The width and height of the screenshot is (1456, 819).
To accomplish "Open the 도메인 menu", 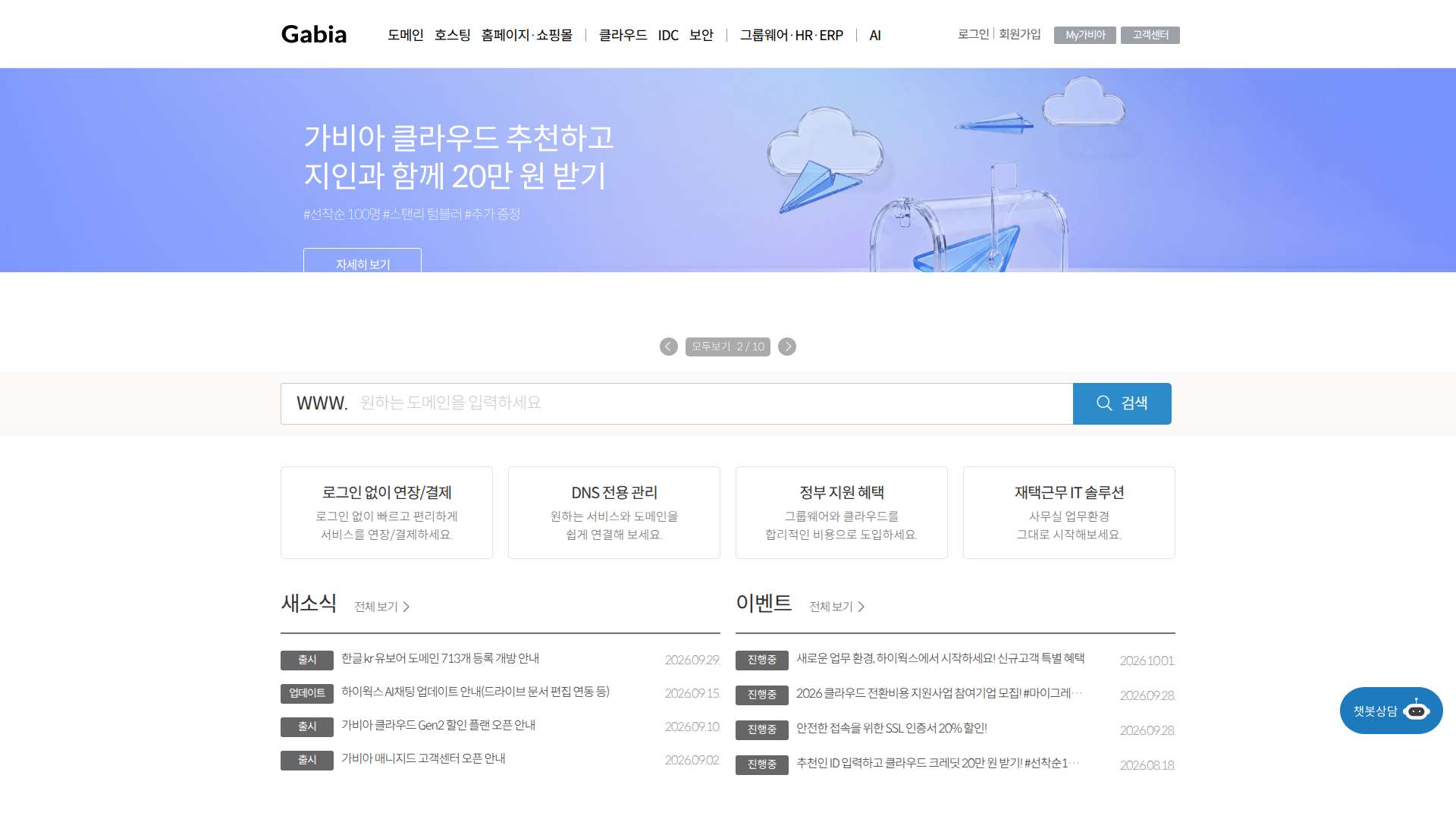I will (x=405, y=35).
